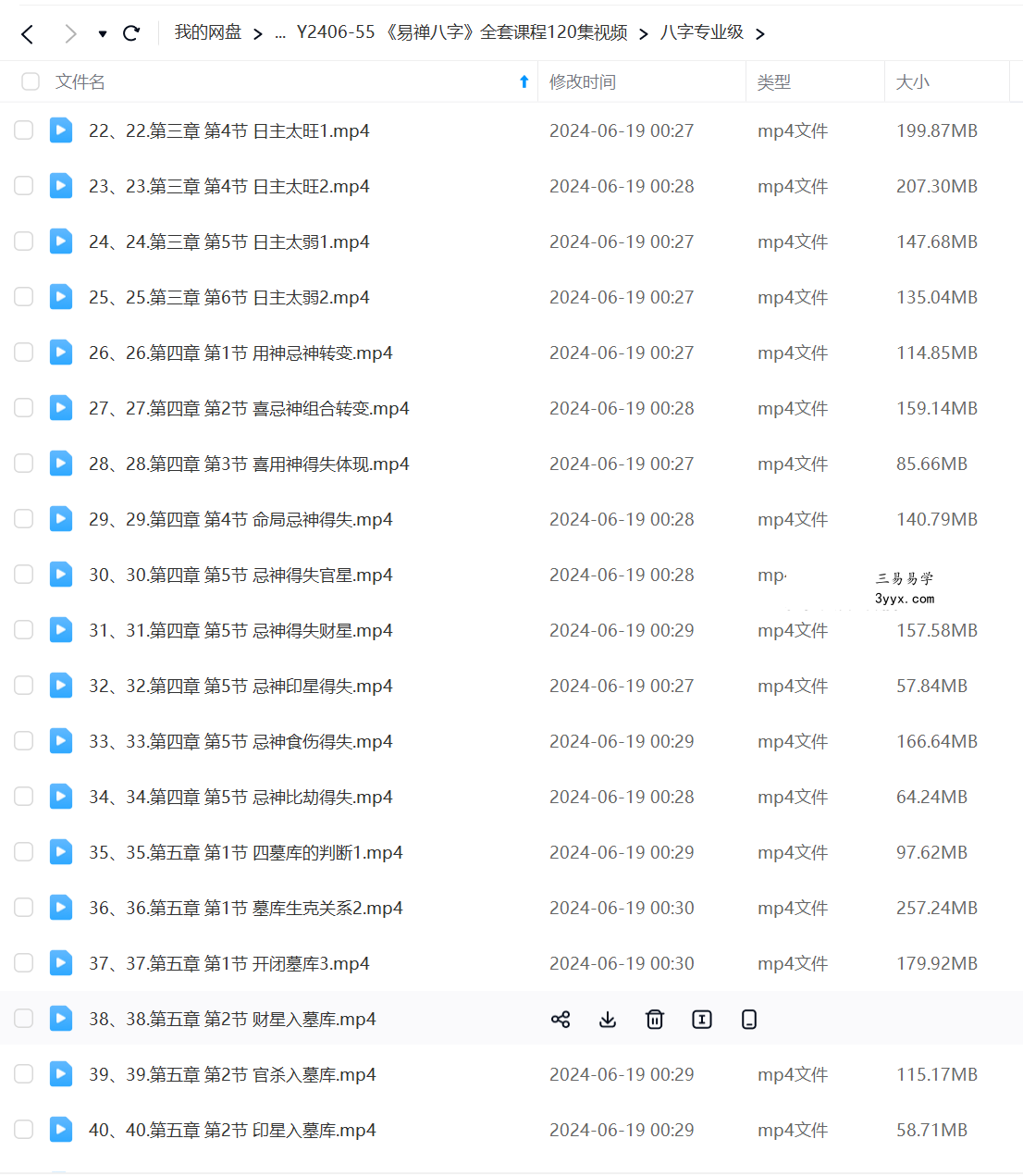Click video icon of 30.第四章 第5节 忌神得失官星

61,575
